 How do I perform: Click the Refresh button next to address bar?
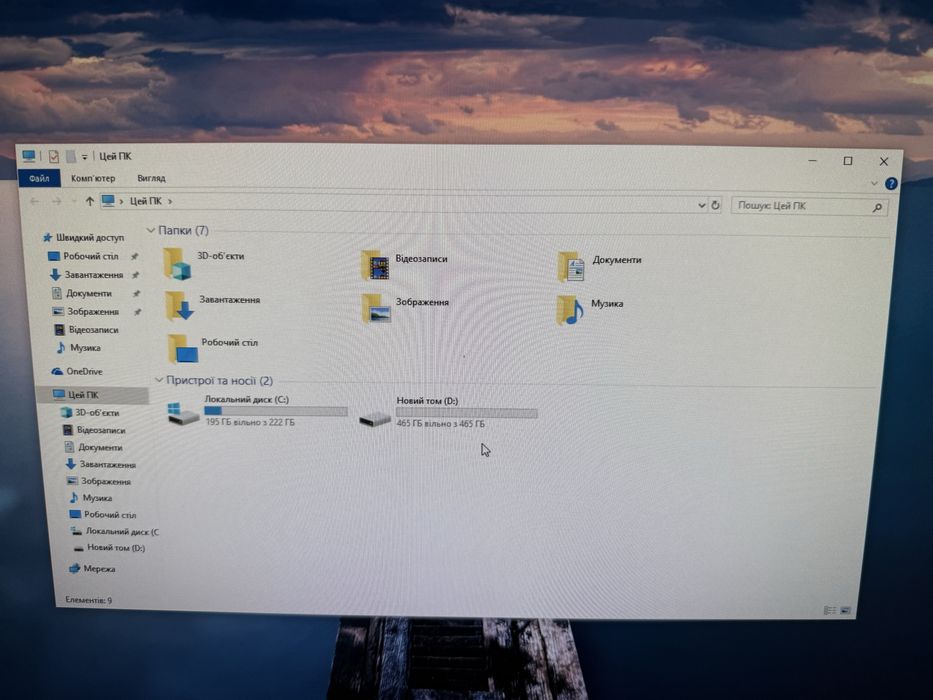click(715, 205)
